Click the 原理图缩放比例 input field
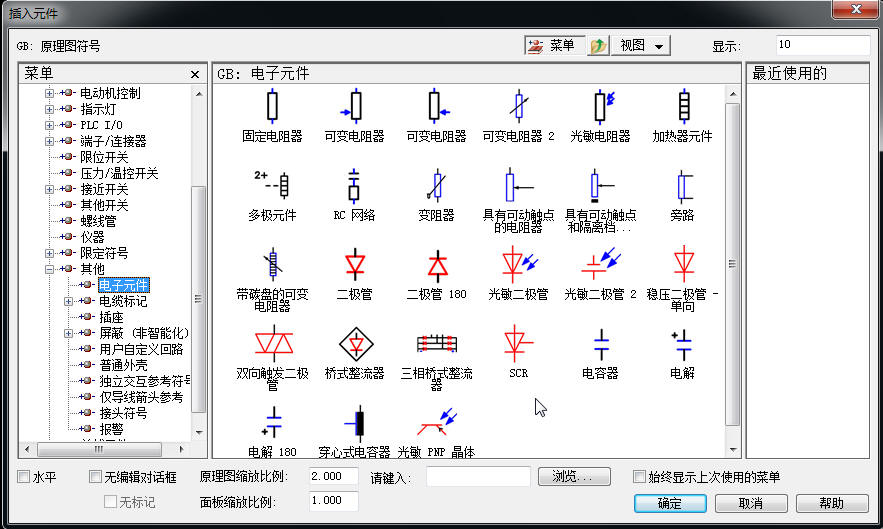The height and width of the screenshot is (529, 883). click(333, 477)
